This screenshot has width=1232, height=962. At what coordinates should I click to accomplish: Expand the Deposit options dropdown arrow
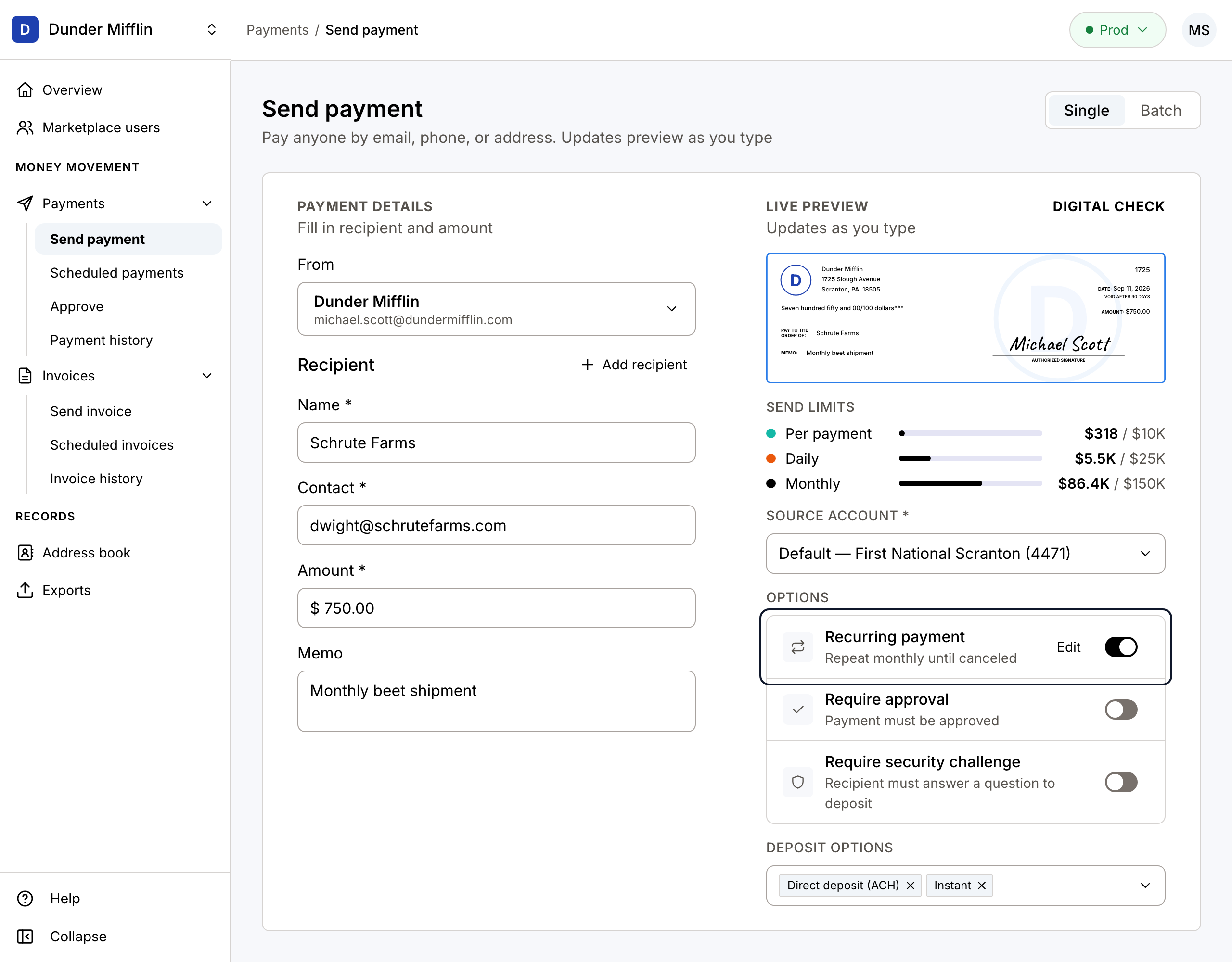point(1145,886)
